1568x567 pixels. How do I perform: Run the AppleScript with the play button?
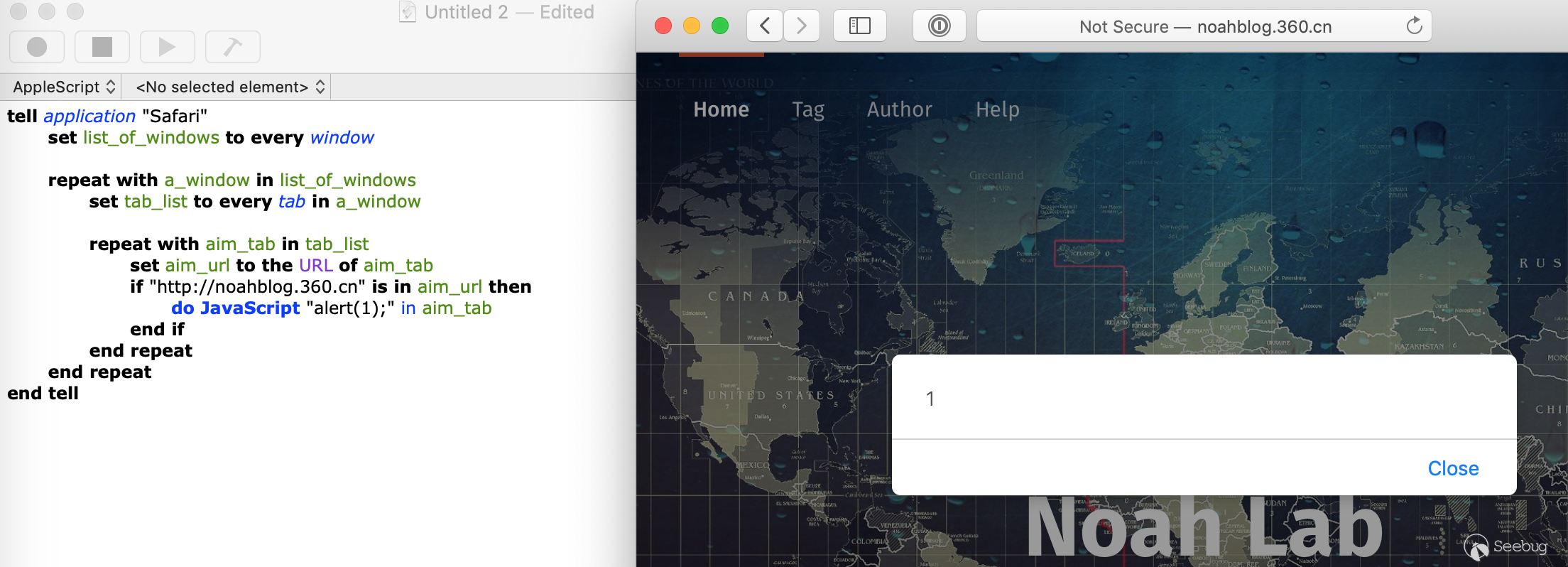(168, 47)
